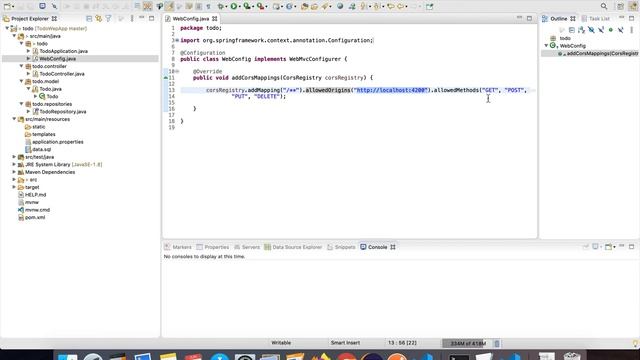Viewport: 640px width, 360px height.
Task: Click the Debug bug icon in toolbar
Action: click(x=221, y=6)
